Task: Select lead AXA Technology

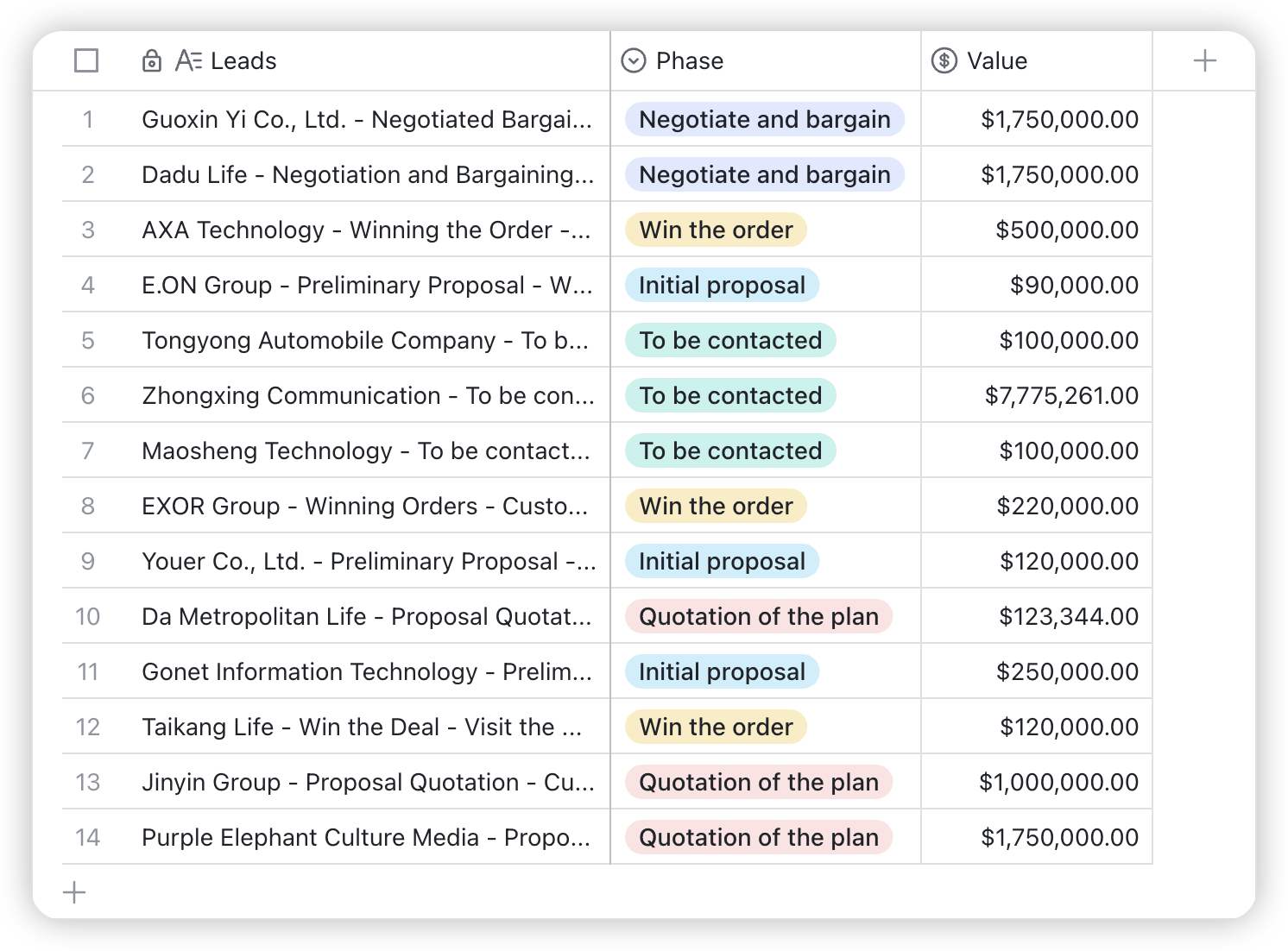Action: (366, 230)
